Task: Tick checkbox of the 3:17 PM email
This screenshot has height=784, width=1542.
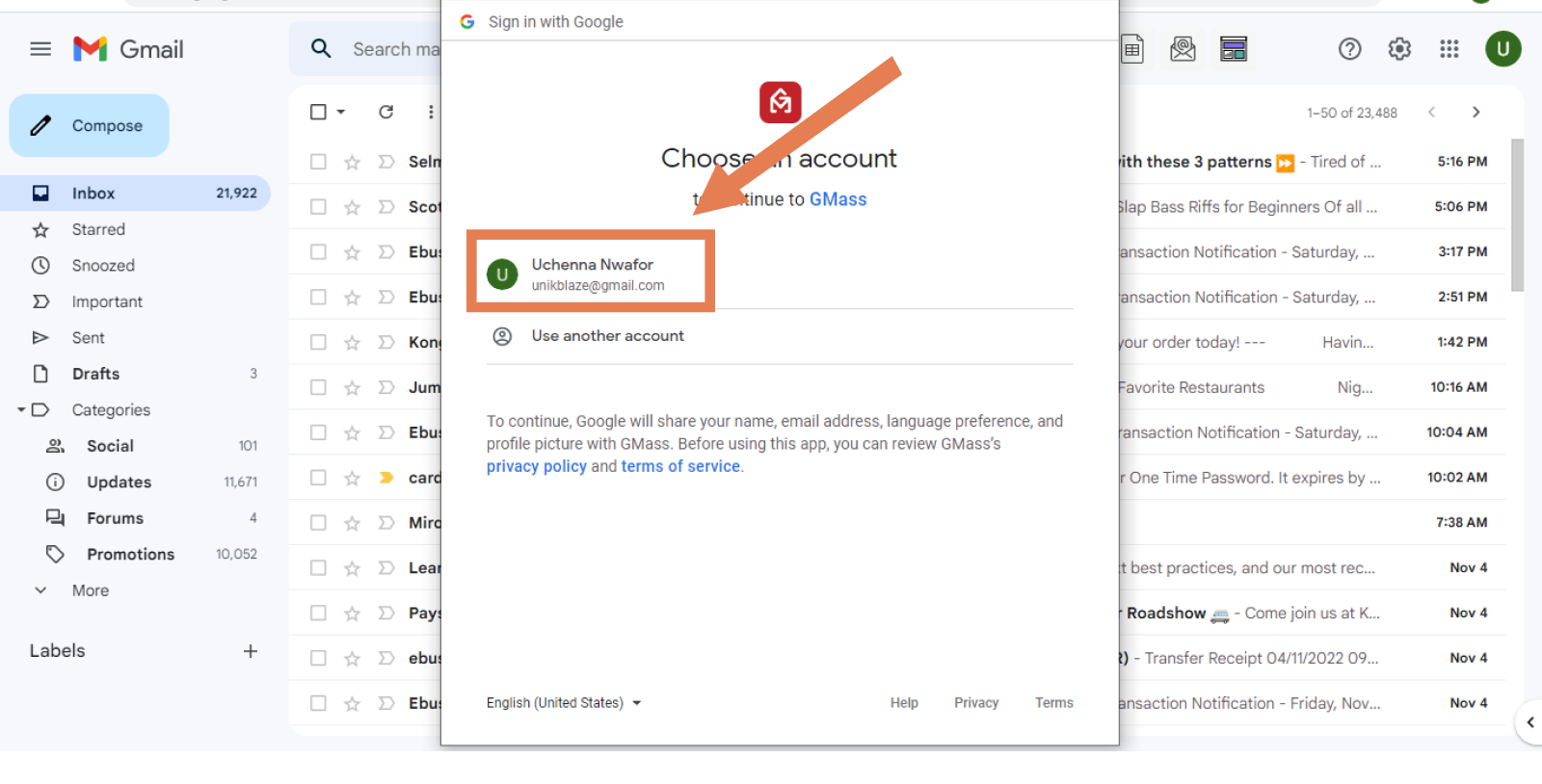Action: click(318, 252)
